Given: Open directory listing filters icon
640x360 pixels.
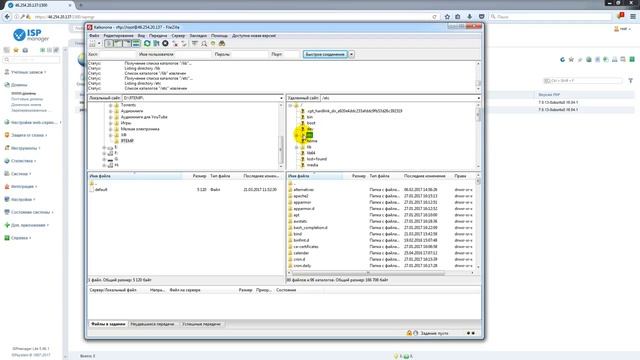Looking at the screenshot, I should pyautogui.click(x=195, y=43).
